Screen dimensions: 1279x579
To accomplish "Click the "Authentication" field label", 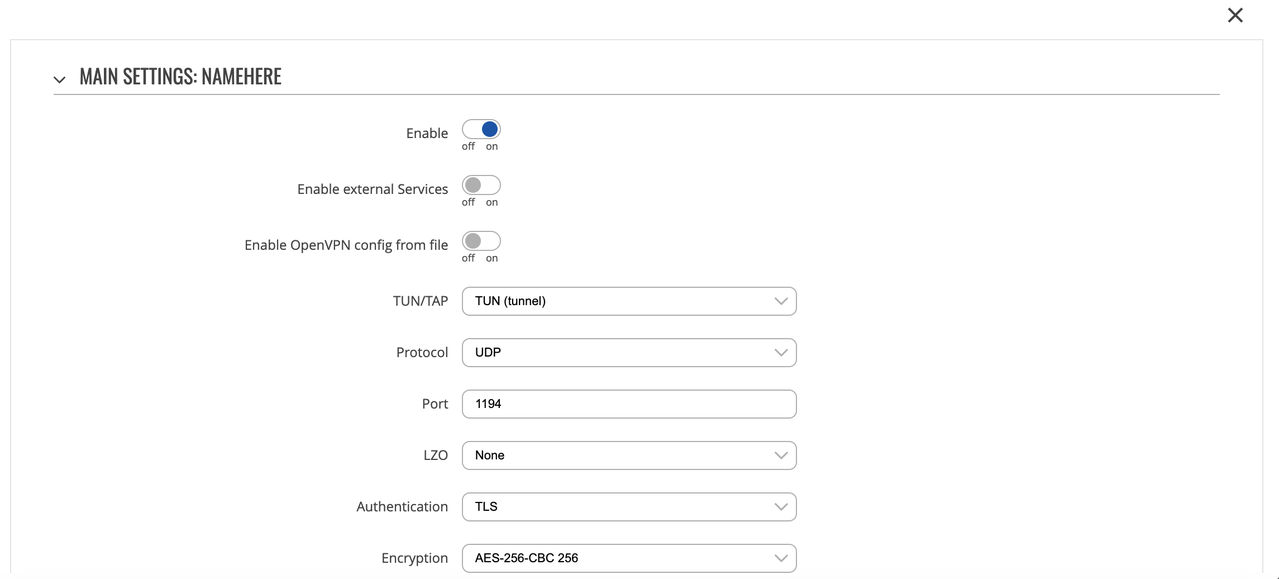I will pos(402,507).
